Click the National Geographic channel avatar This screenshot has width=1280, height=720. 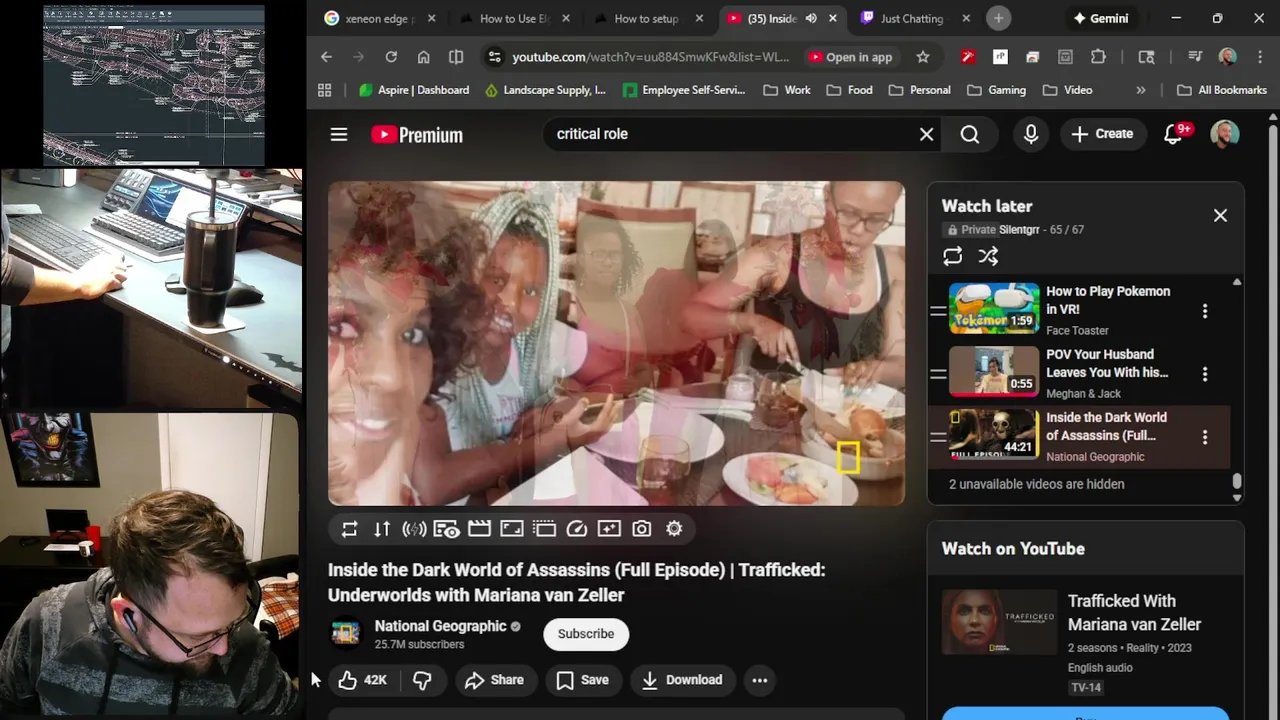tap(345, 633)
